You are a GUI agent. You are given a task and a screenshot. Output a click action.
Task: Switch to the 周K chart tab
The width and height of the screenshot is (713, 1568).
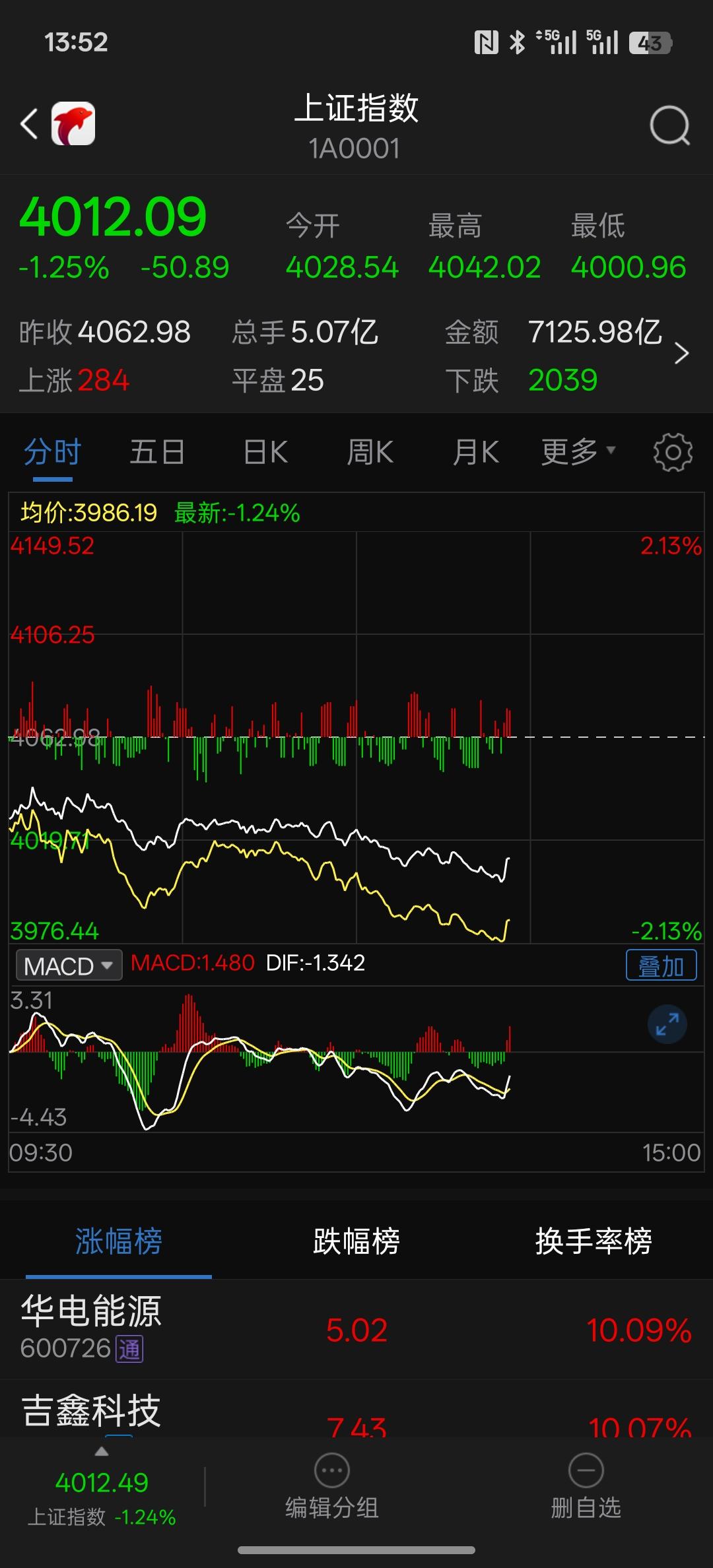[370, 452]
